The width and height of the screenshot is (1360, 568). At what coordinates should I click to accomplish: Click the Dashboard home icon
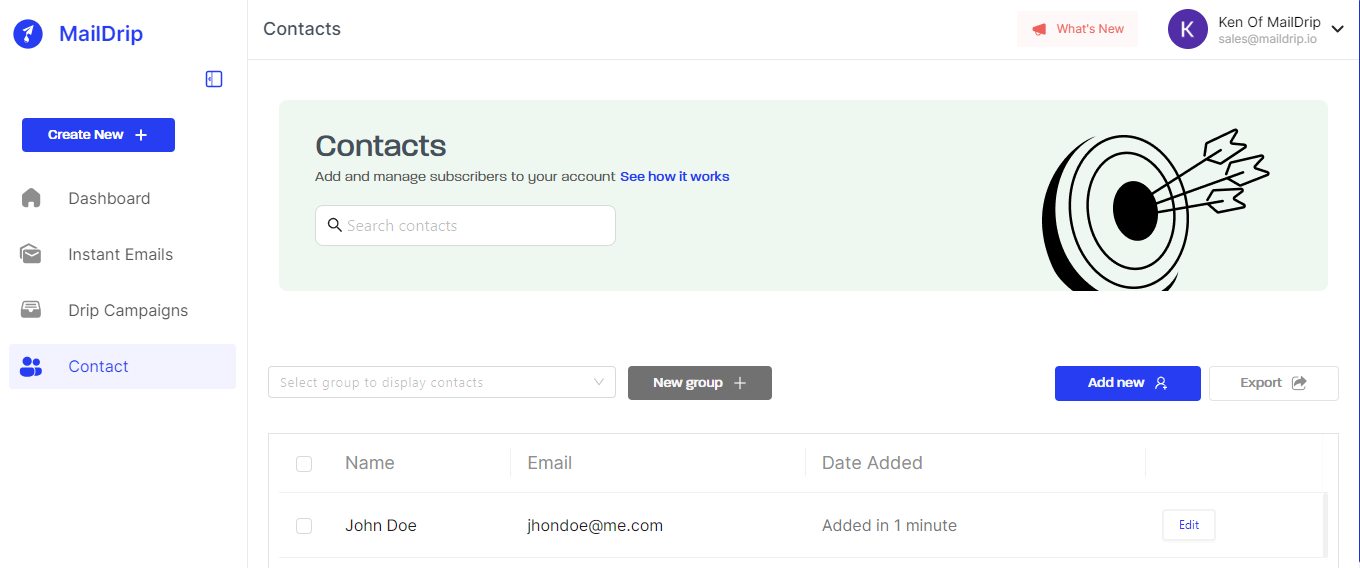point(31,198)
